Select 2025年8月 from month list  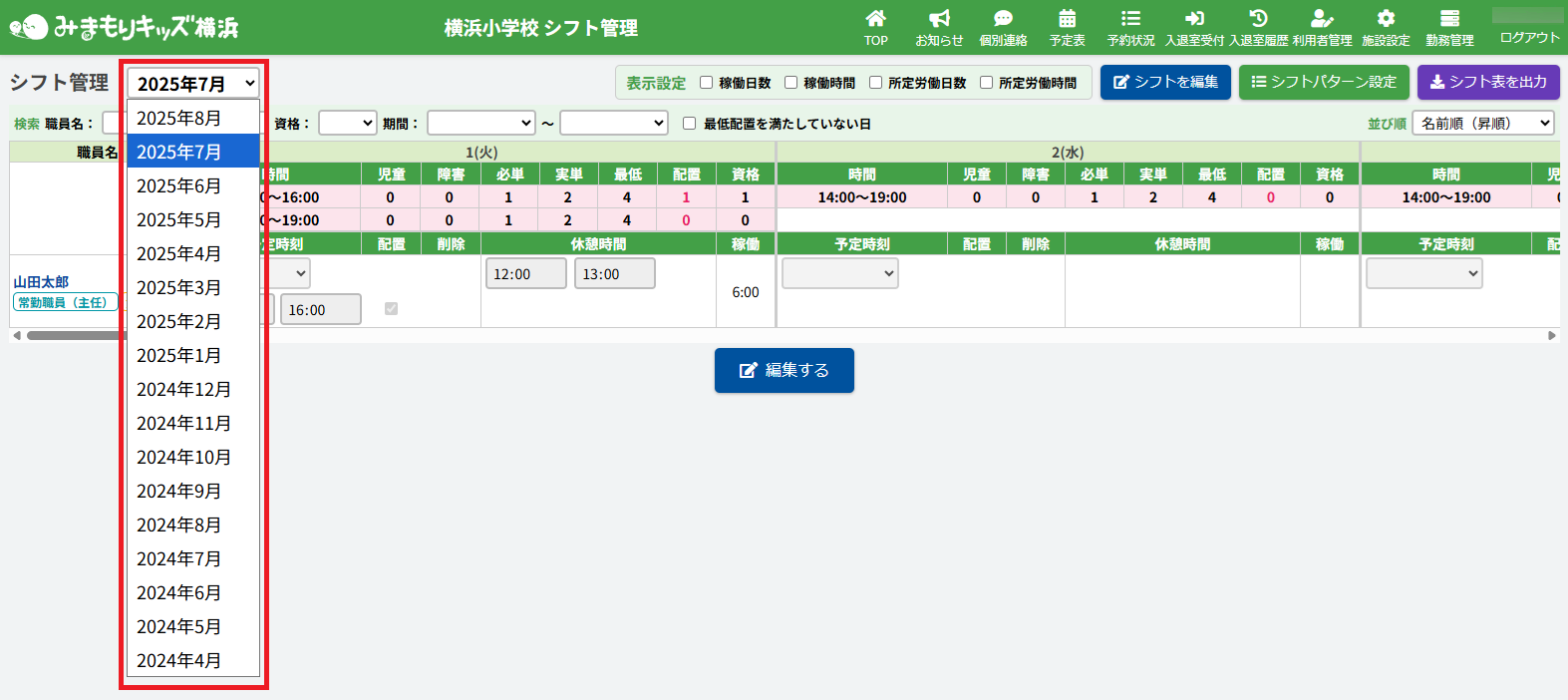pos(179,119)
